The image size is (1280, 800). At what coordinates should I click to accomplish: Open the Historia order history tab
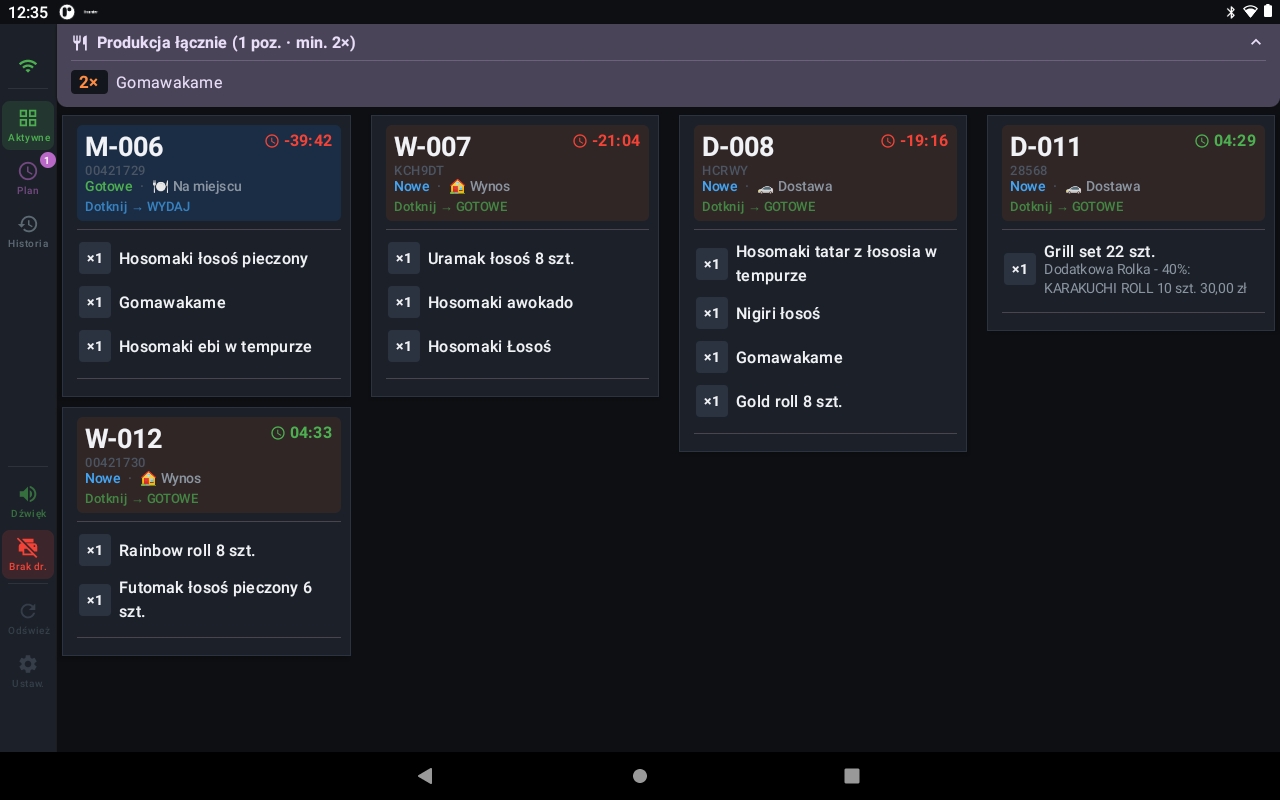click(x=28, y=231)
